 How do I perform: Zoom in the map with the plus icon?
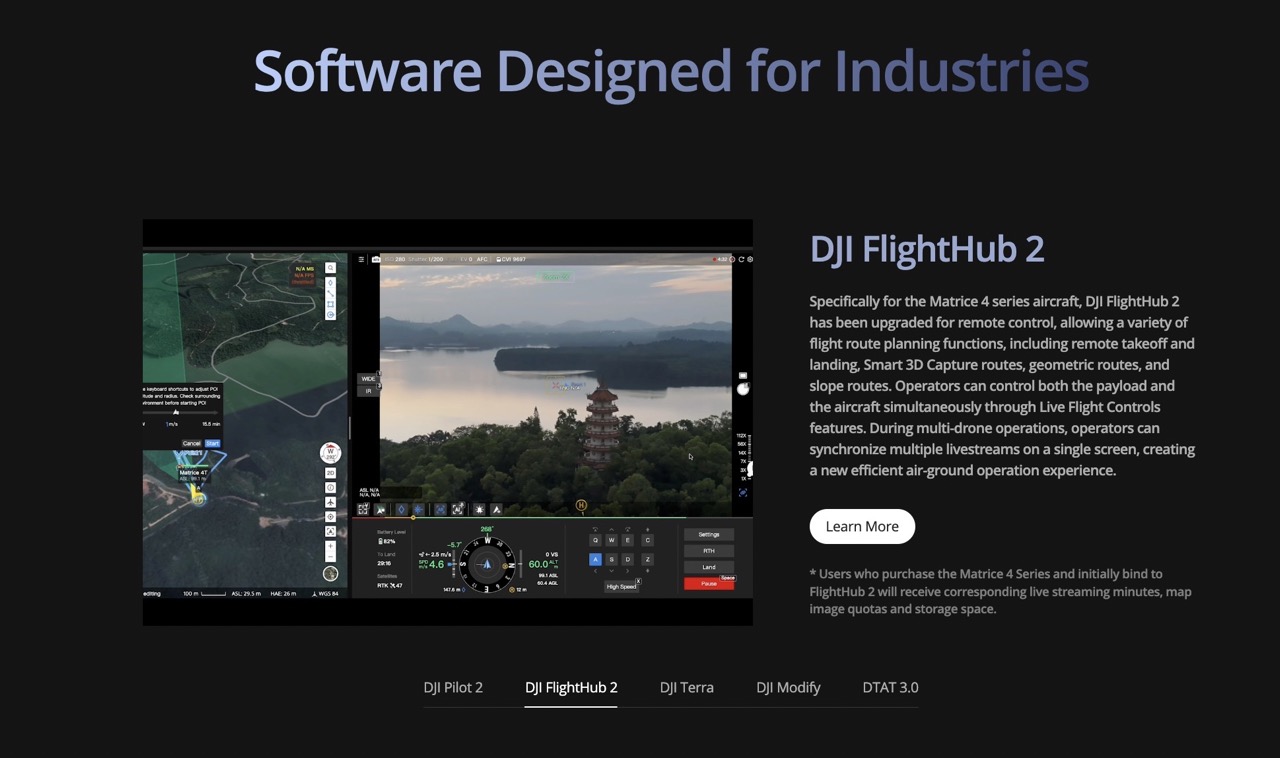coord(330,545)
